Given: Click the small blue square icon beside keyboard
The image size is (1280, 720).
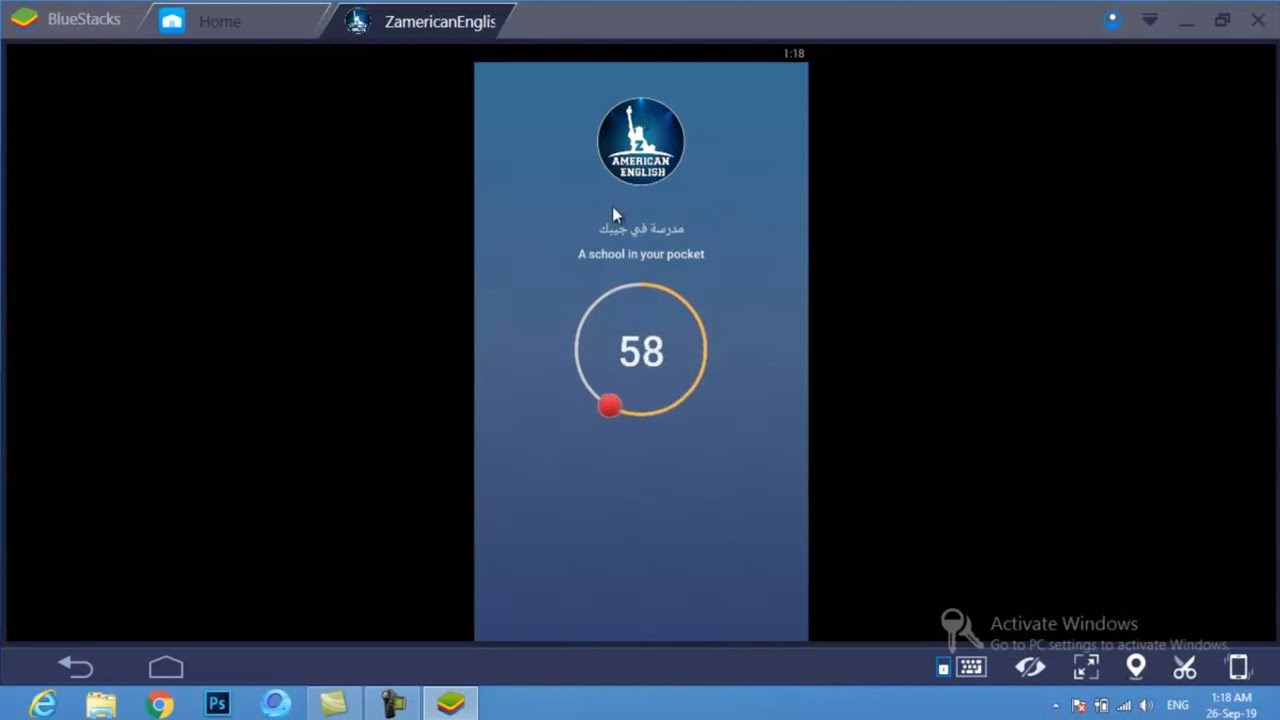Looking at the screenshot, I should (943, 669).
